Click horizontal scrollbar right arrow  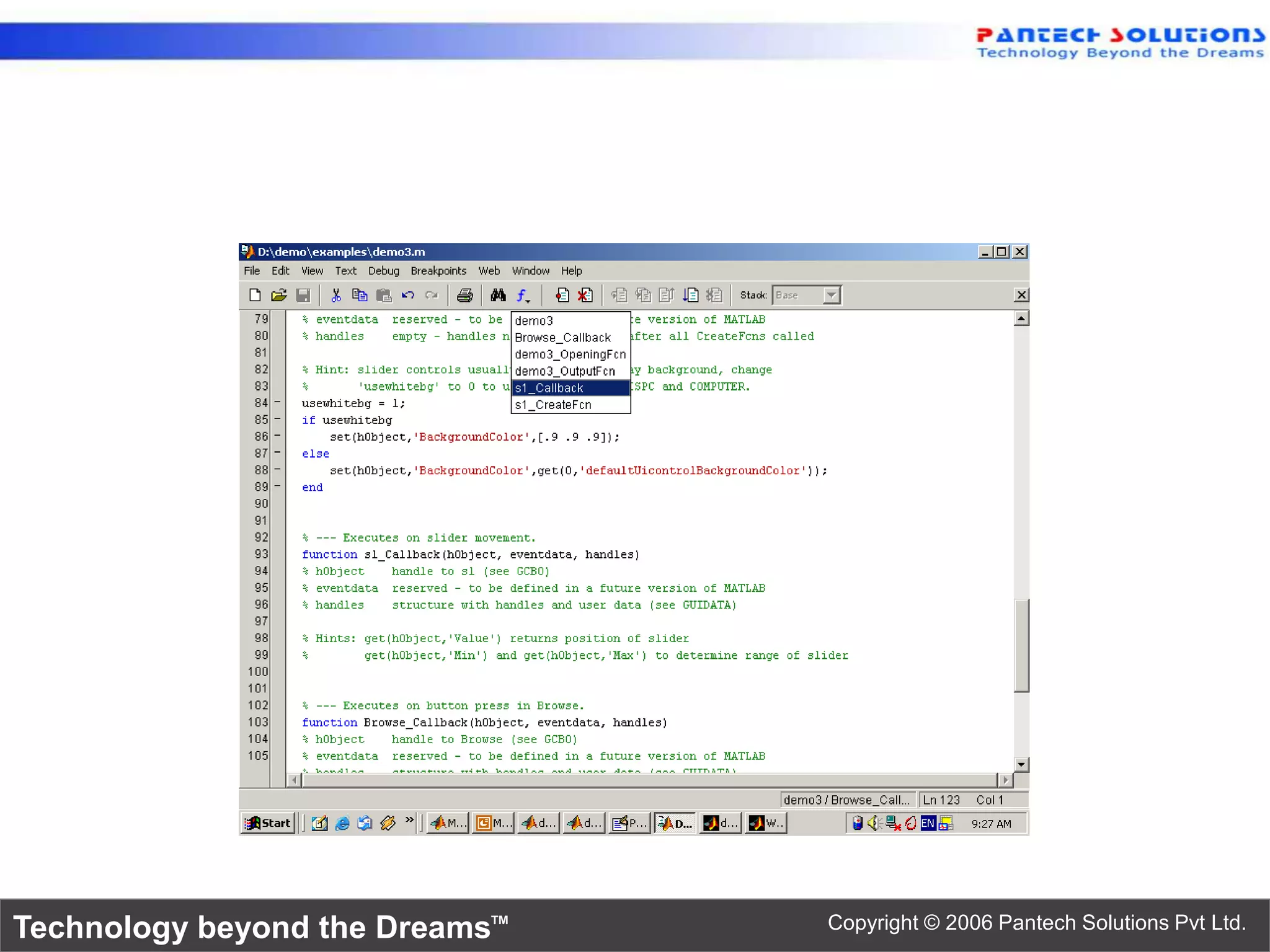point(1005,780)
